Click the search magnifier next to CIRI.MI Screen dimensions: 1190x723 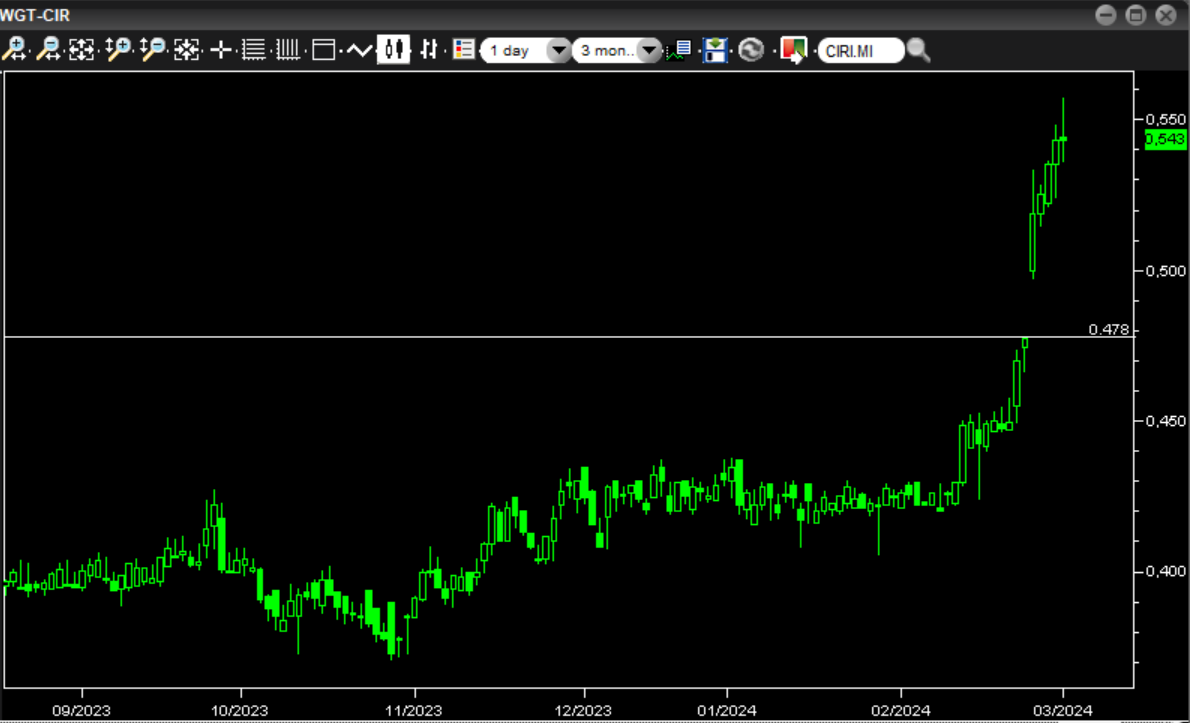click(918, 50)
